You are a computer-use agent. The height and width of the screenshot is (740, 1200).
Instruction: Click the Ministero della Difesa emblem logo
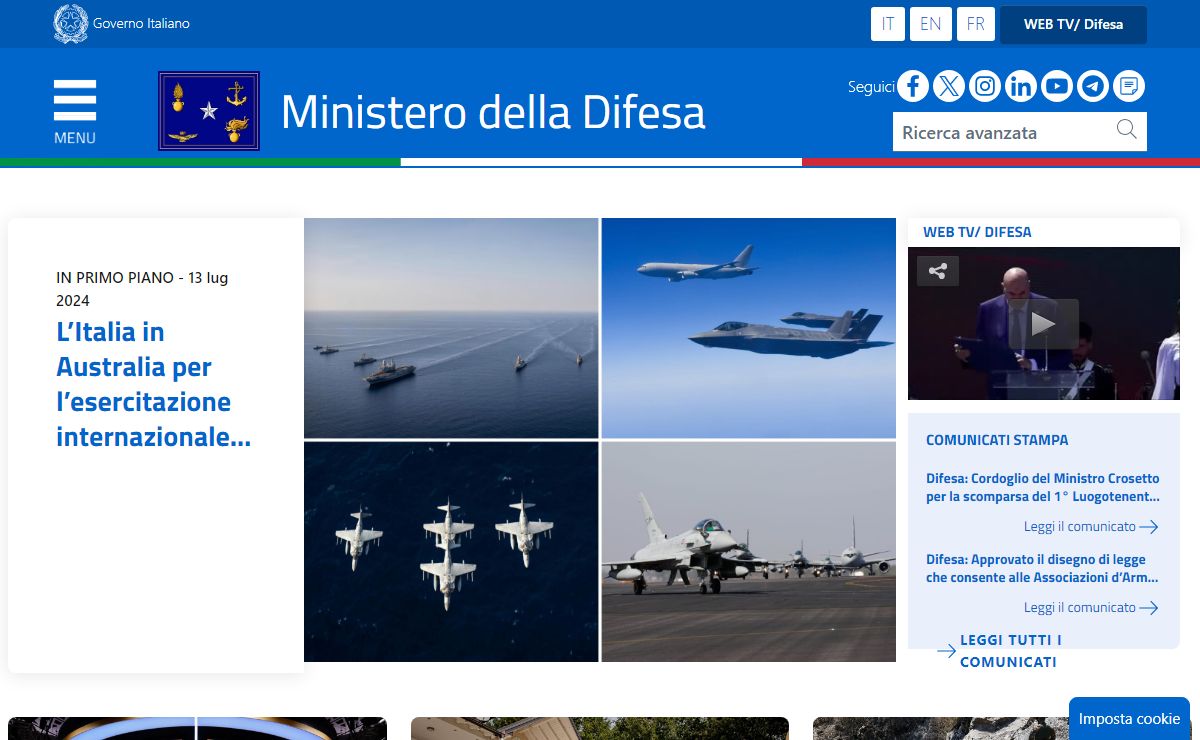[209, 111]
